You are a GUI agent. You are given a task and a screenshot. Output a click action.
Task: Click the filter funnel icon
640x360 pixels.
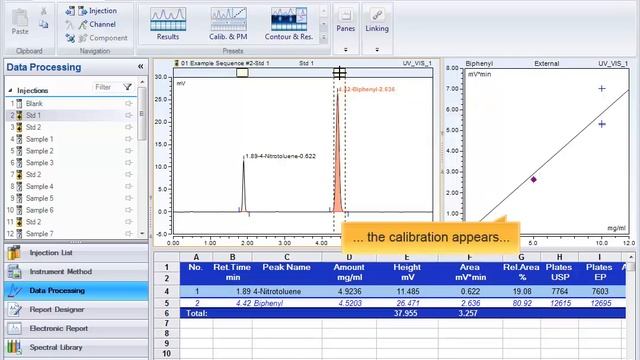pyautogui.click(x=127, y=87)
